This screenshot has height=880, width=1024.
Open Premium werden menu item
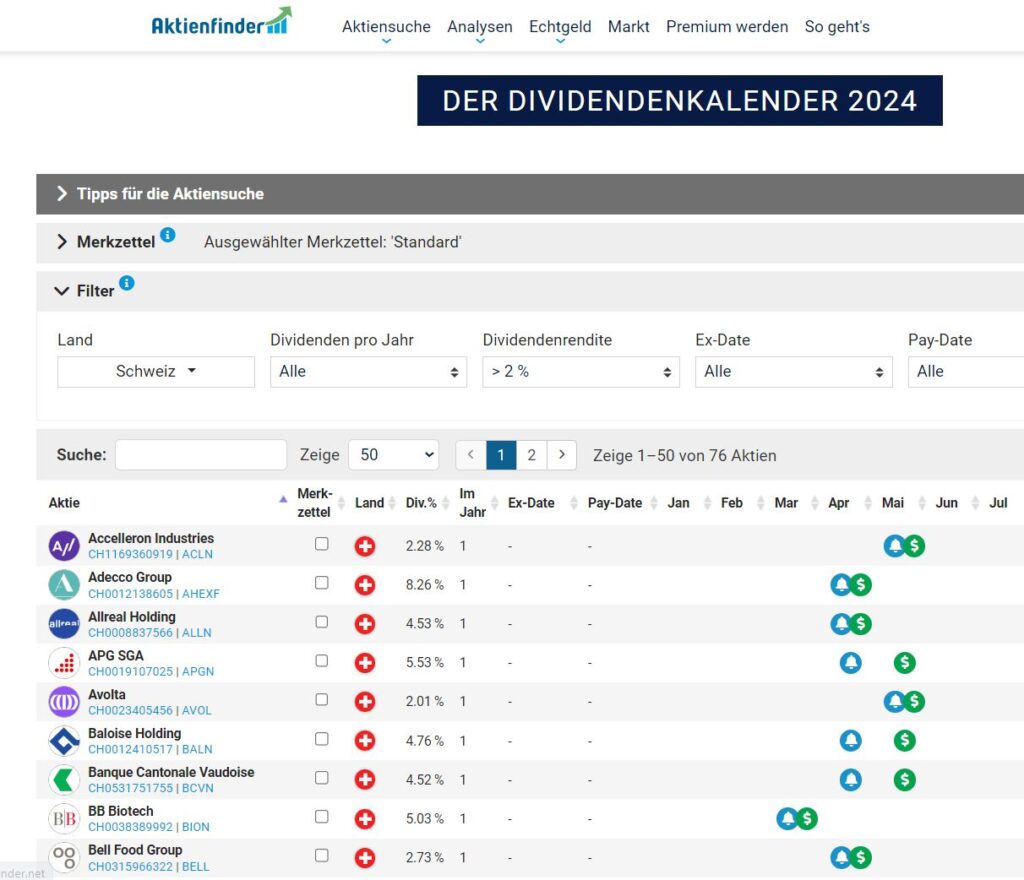click(727, 27)
